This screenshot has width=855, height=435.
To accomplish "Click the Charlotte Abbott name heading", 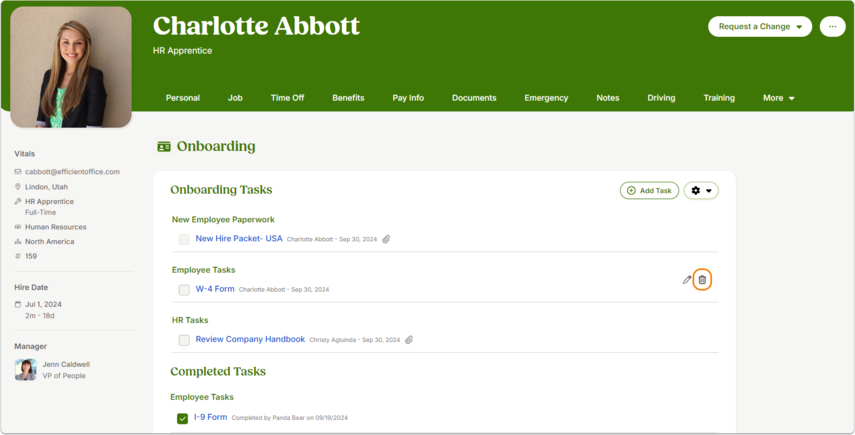I will (x=256, y=26).
